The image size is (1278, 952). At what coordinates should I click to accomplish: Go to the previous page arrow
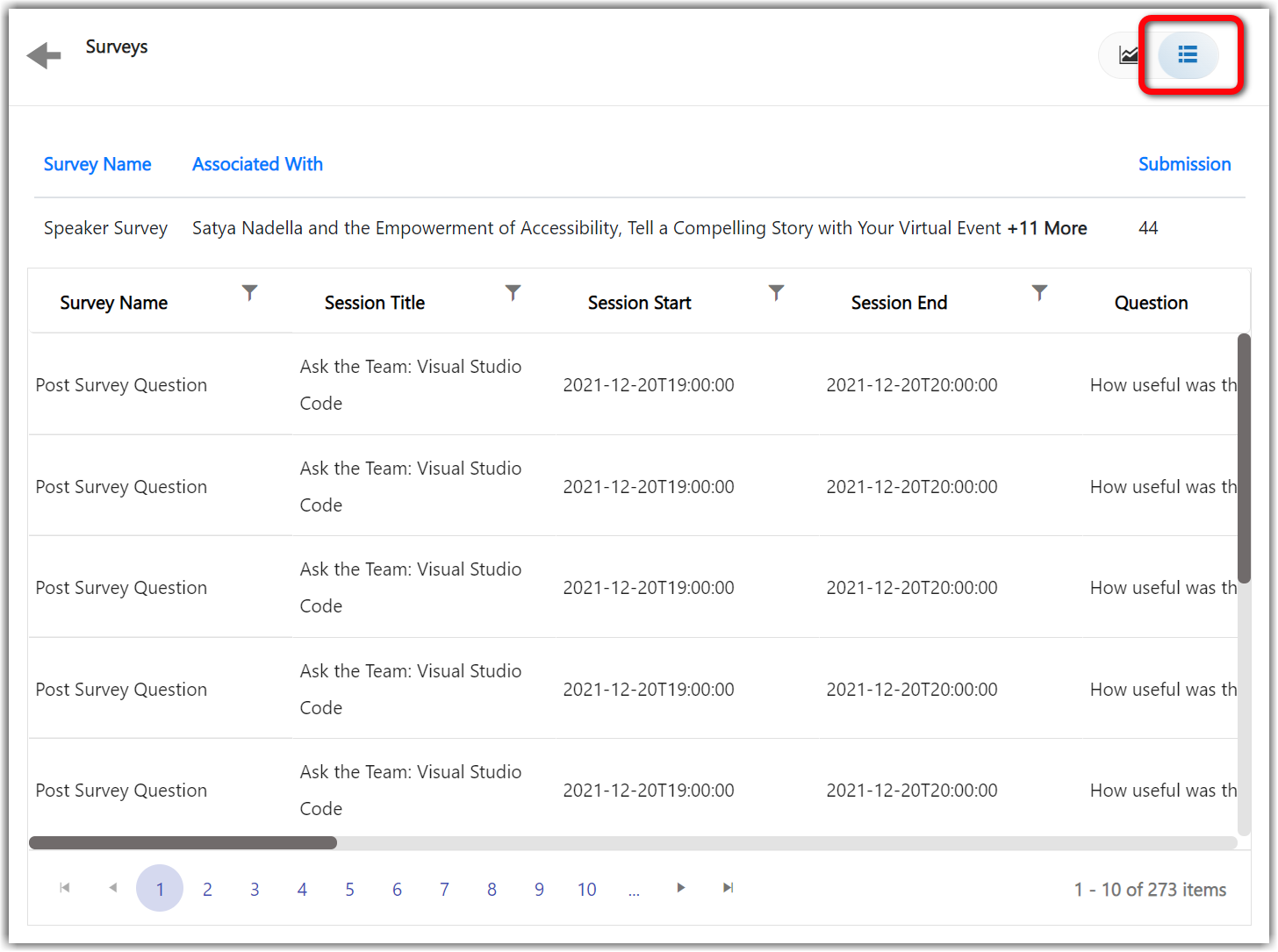coord(112,888)
